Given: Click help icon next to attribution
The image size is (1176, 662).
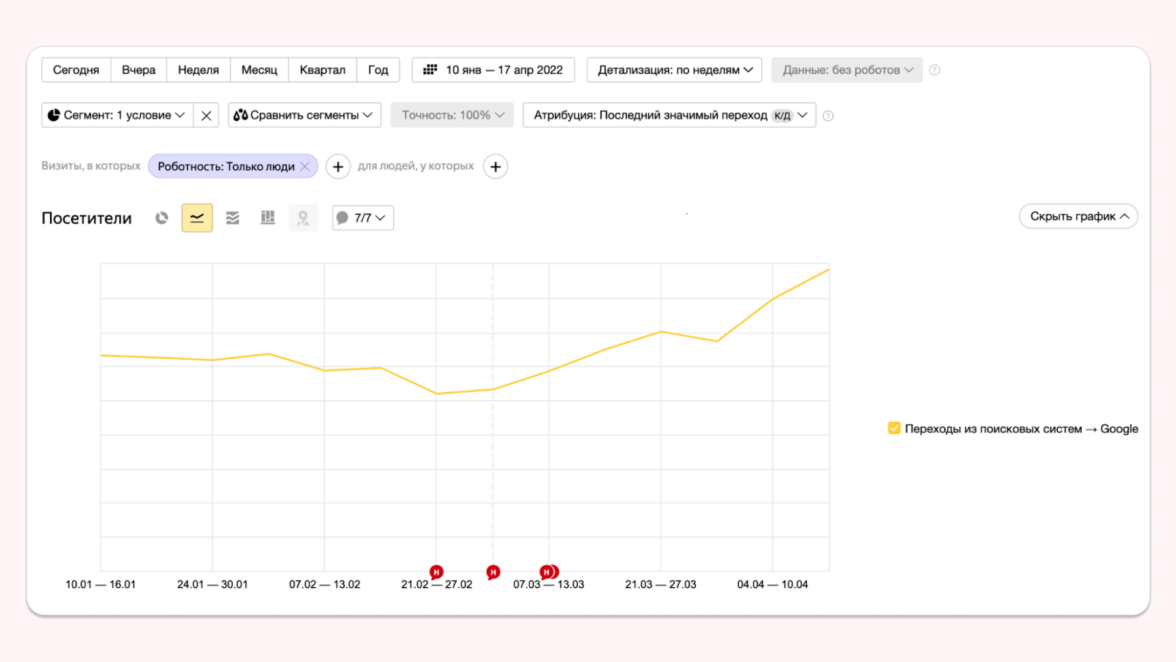Looking at the screenshot, I should pos(828,116).
